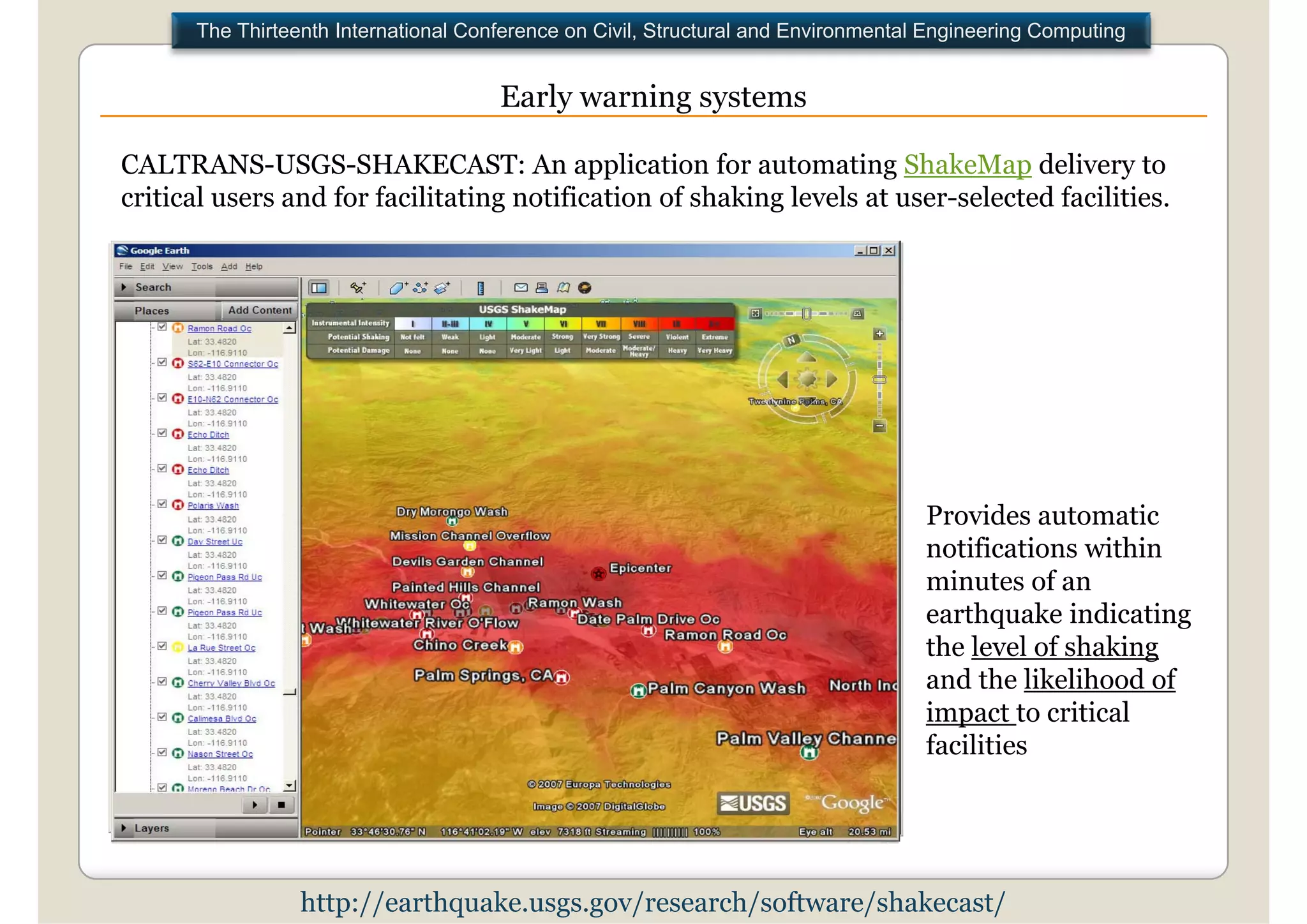Uncheck the S62-E10 Connector Oc checkbox
1307x924 pixels.
tap(162, 362)
